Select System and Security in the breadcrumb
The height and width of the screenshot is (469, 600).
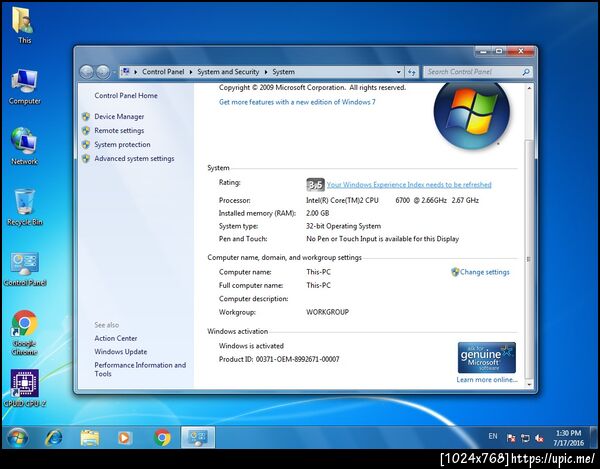[228, 72]
